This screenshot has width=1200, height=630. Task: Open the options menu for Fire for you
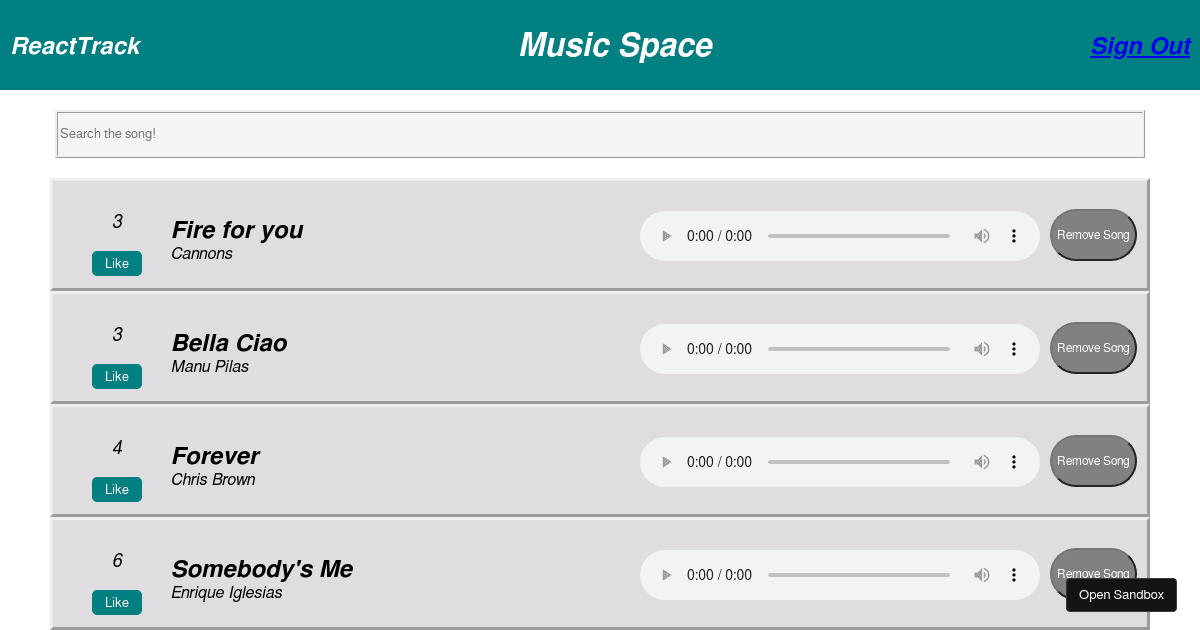(x=1014, y=236)
